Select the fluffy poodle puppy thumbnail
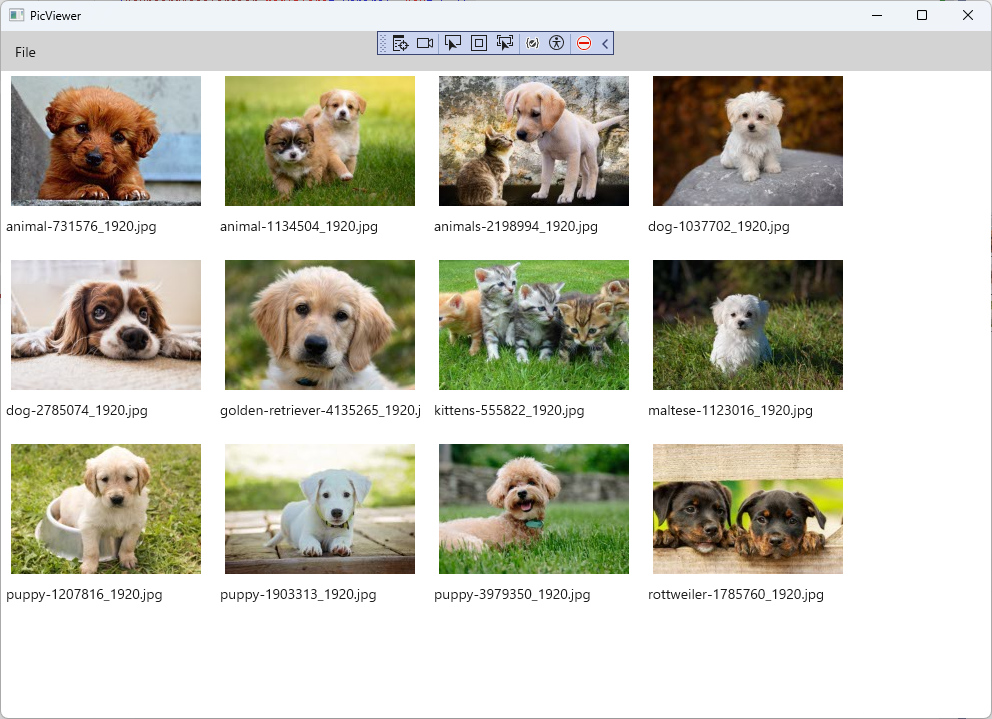 [x=533, y=509]
